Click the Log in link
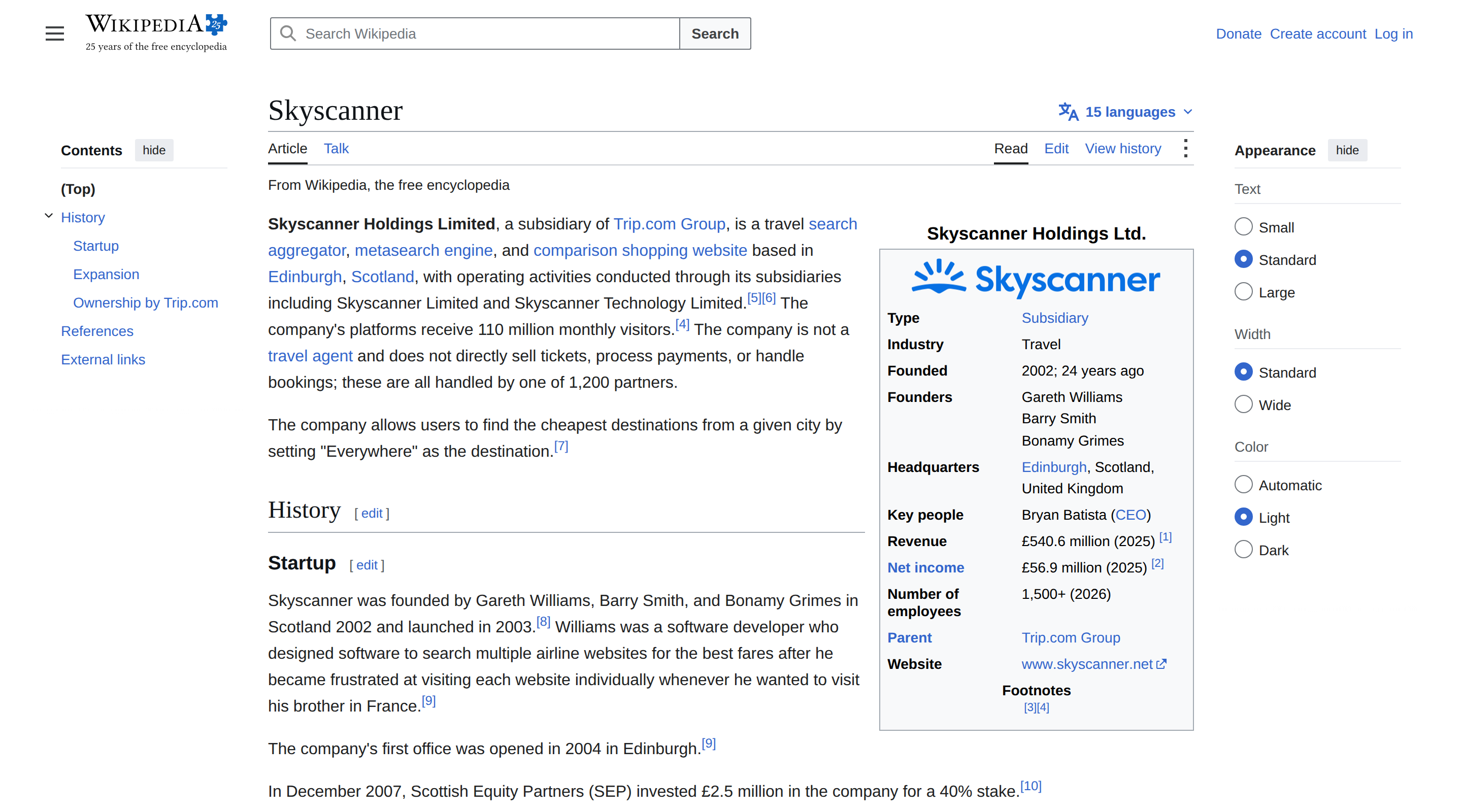 coord(1393,34)
